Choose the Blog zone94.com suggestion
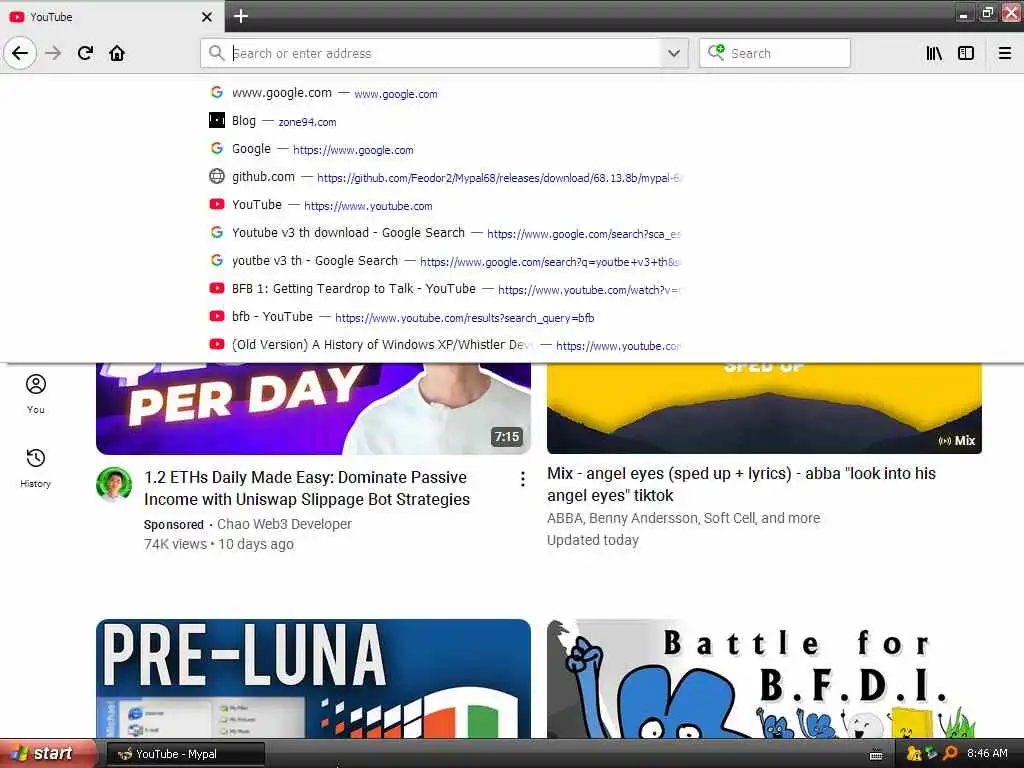The height and width of the screenshot is (768, 1024). 444,121
